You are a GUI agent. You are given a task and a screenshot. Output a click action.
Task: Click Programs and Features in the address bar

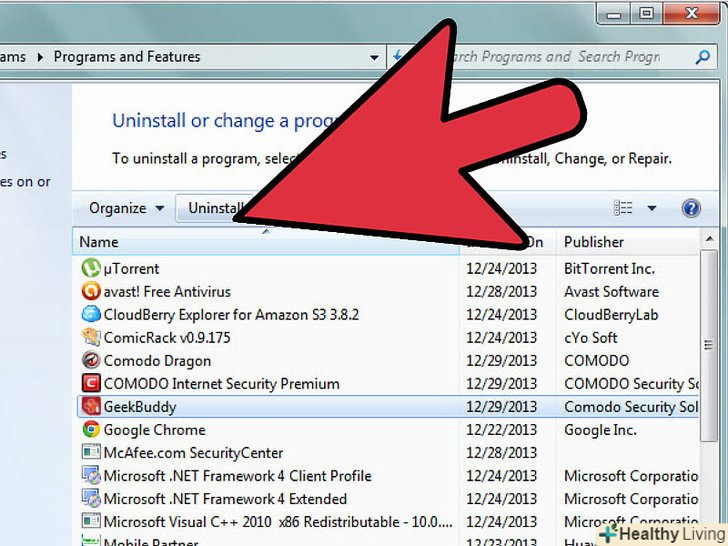(127, 57)
